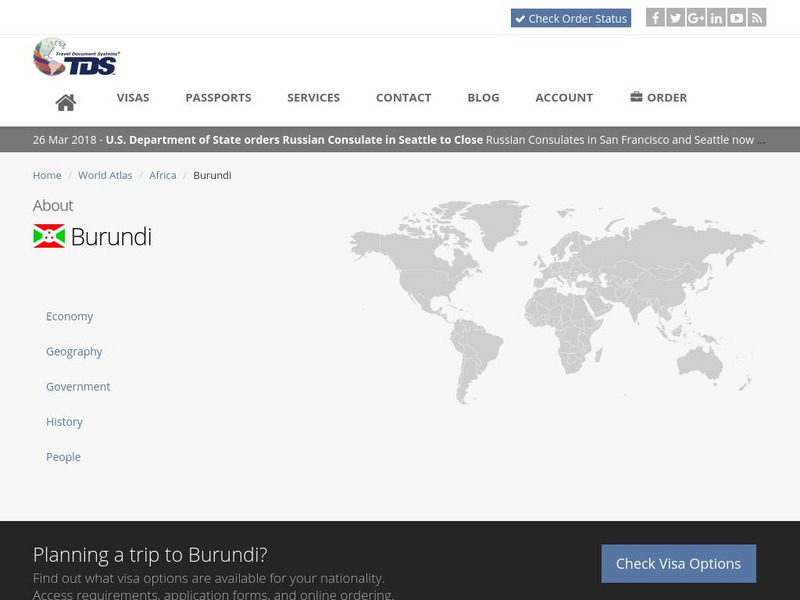Screen dimensions: 800x600
Task: Open the VISAS menu
Action: [x=133, y=97]
